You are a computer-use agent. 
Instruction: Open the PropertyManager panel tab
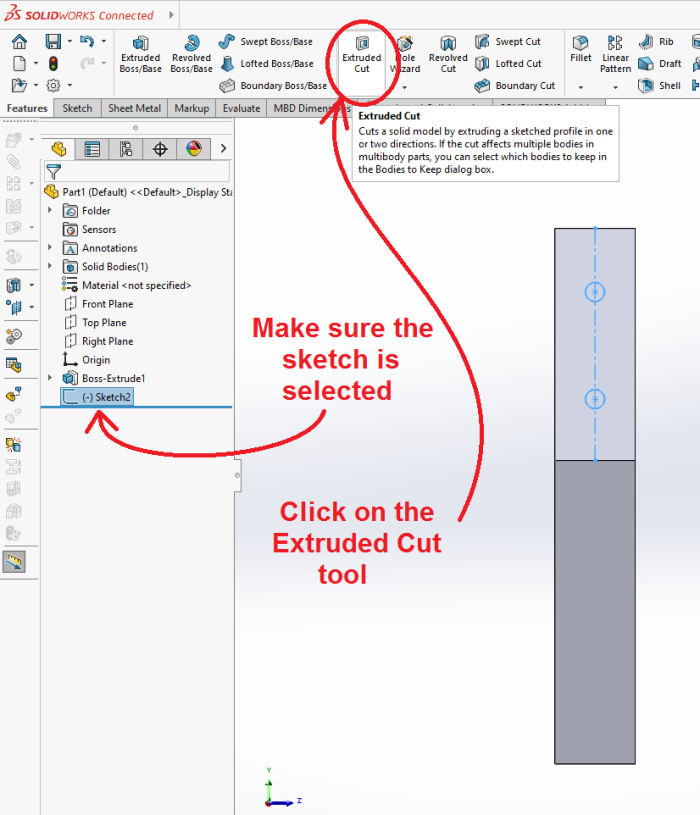pos(92,149)
